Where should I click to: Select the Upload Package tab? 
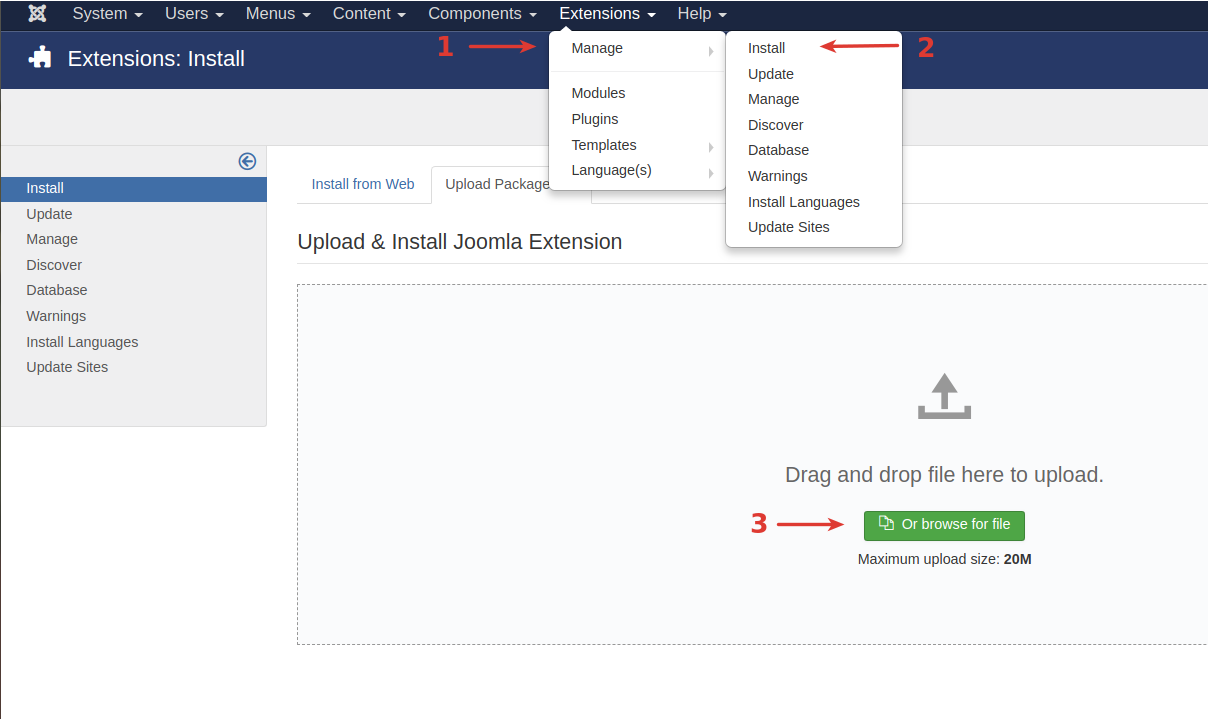(x=497, y=184)
